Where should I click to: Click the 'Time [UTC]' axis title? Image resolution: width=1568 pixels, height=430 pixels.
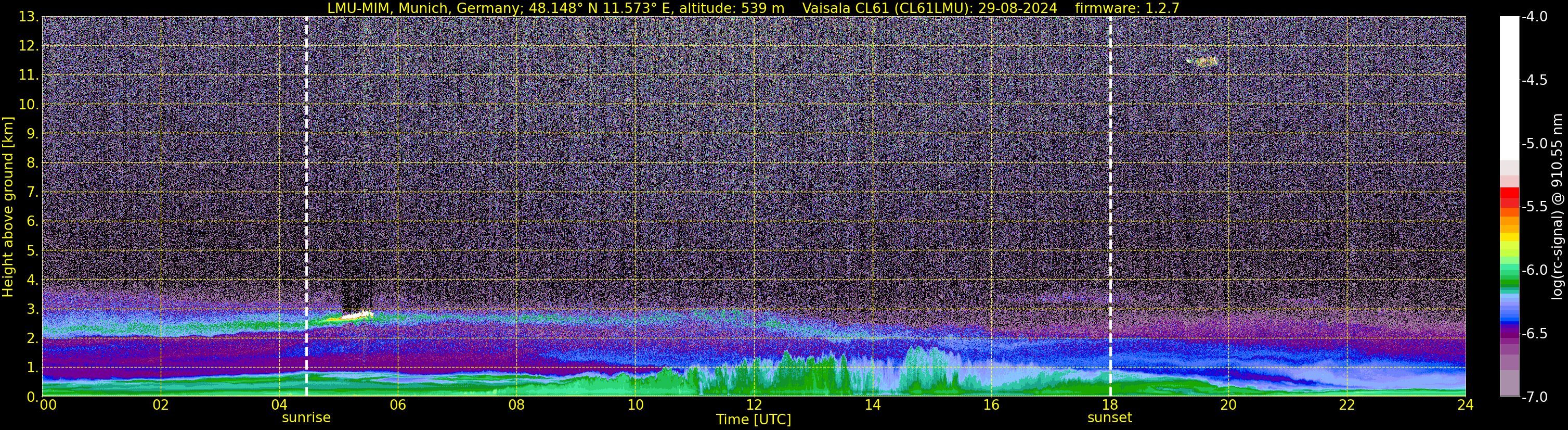coord(754,420)
